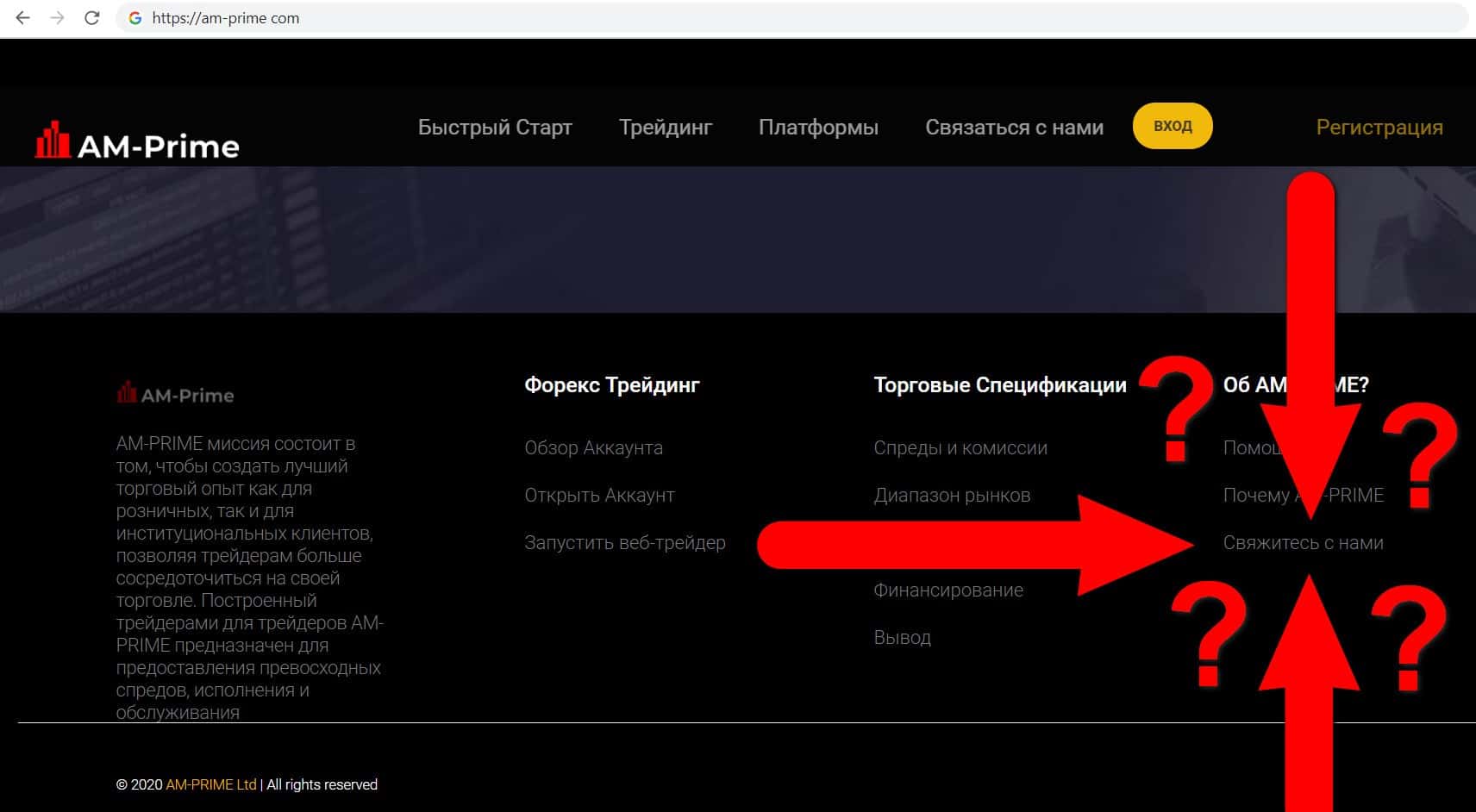Click Свяжитесь с нами footer link
Viewport: 1476px width, 812px height.
pyautogui.click(x=1303, y=543)
